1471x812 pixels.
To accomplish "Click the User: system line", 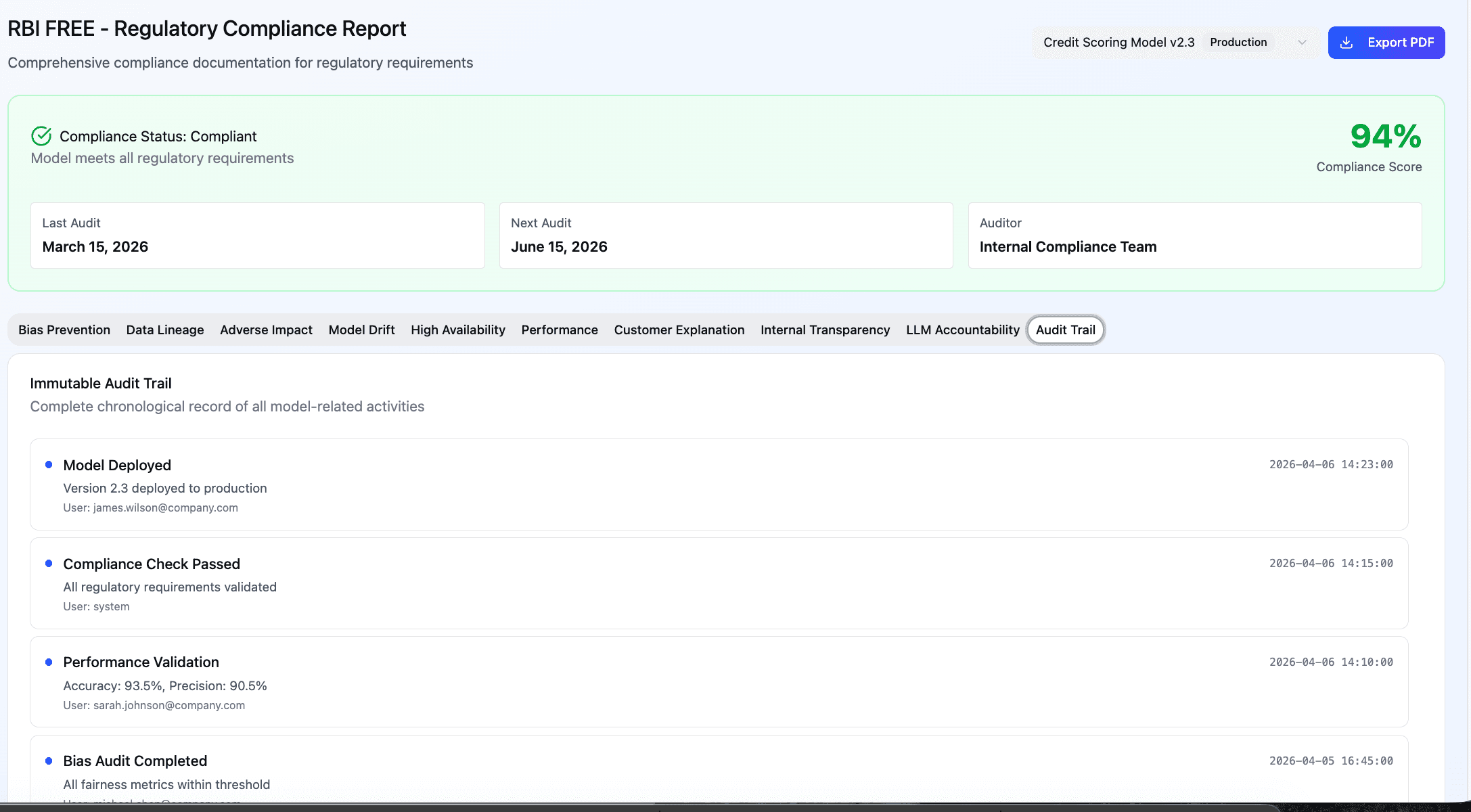I will 96,606.
